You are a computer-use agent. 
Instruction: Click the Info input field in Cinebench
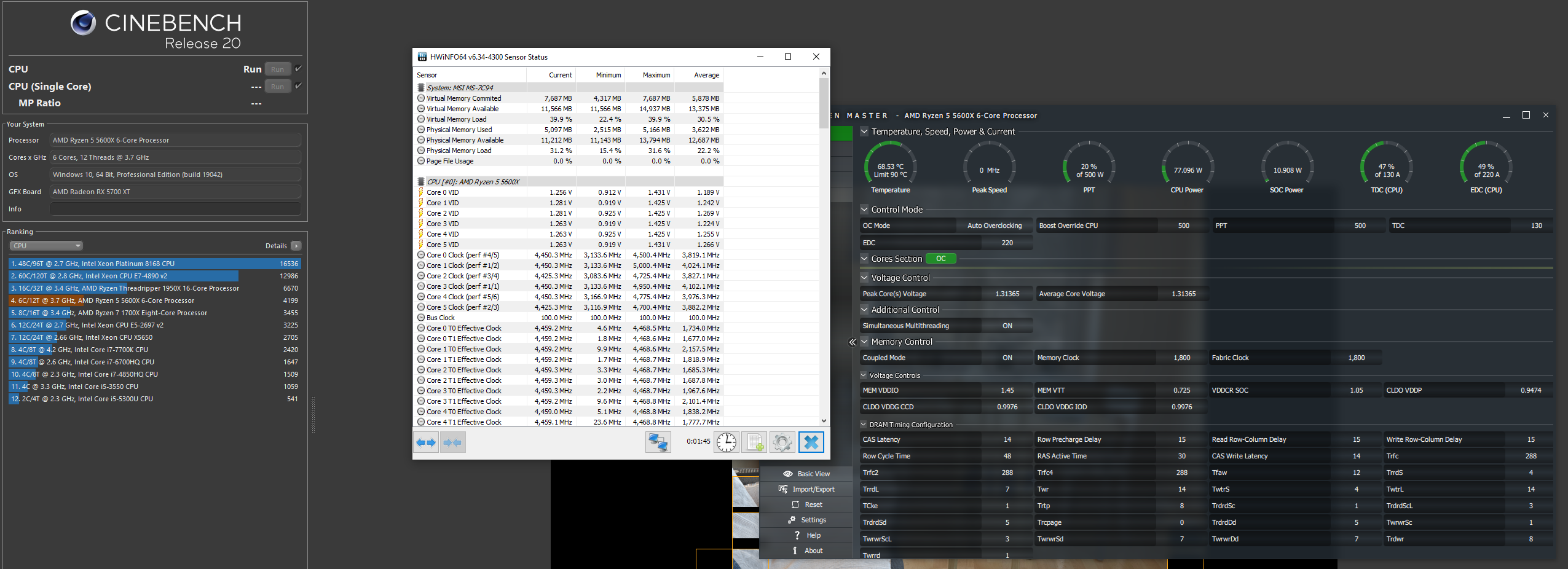coord(176,209)
